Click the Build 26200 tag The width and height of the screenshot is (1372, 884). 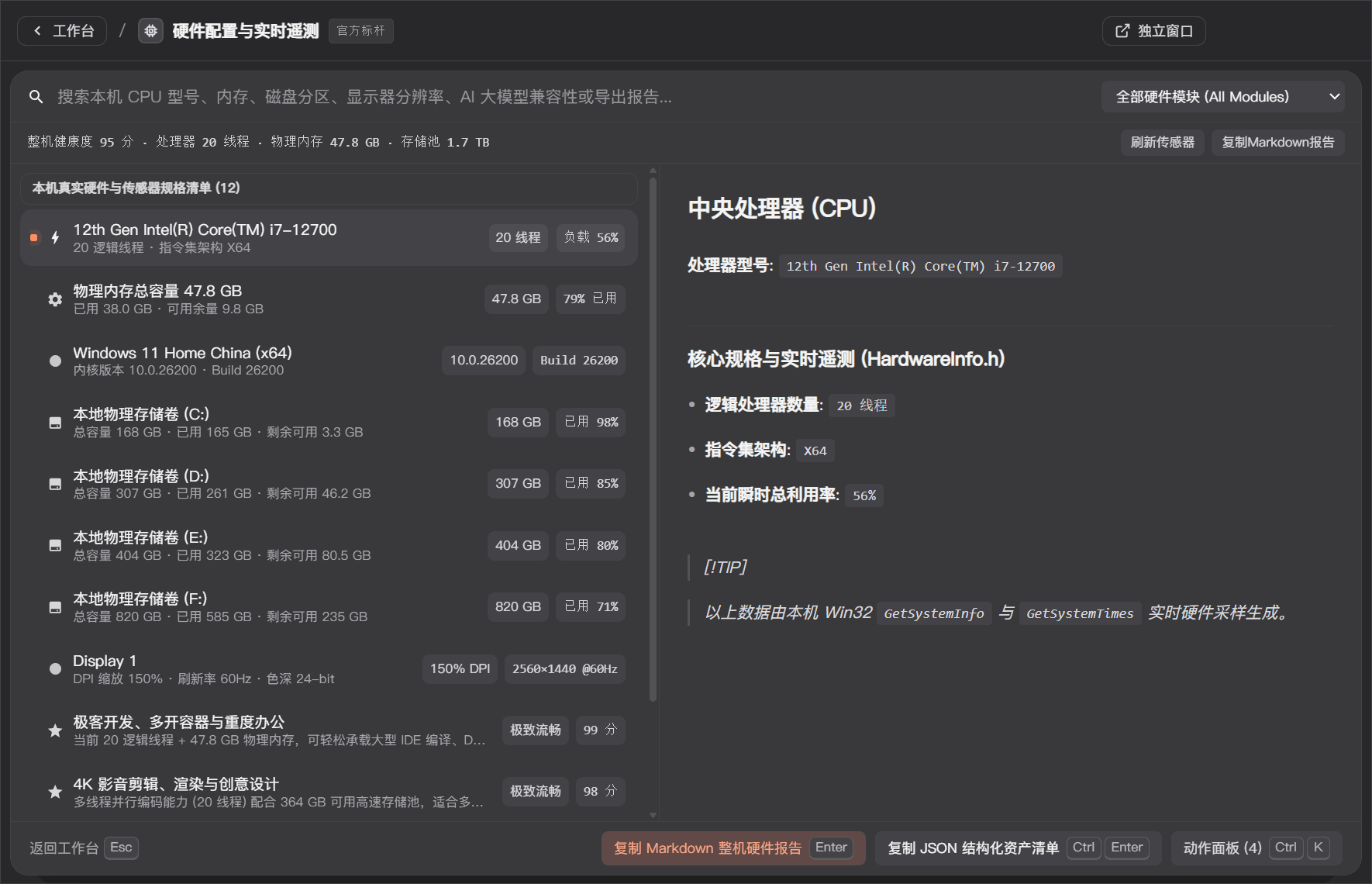pos(579,361)
